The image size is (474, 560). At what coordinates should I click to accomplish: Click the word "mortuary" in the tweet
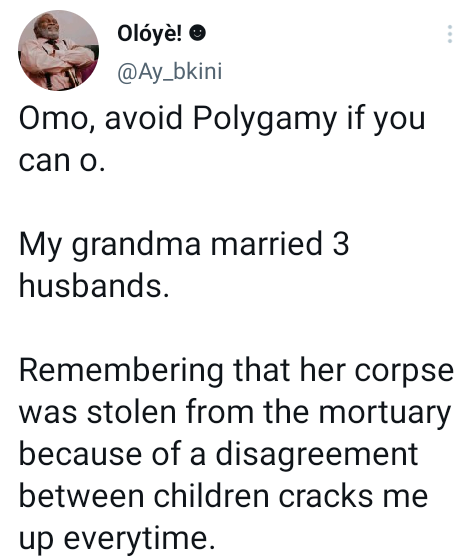[384, 414]
